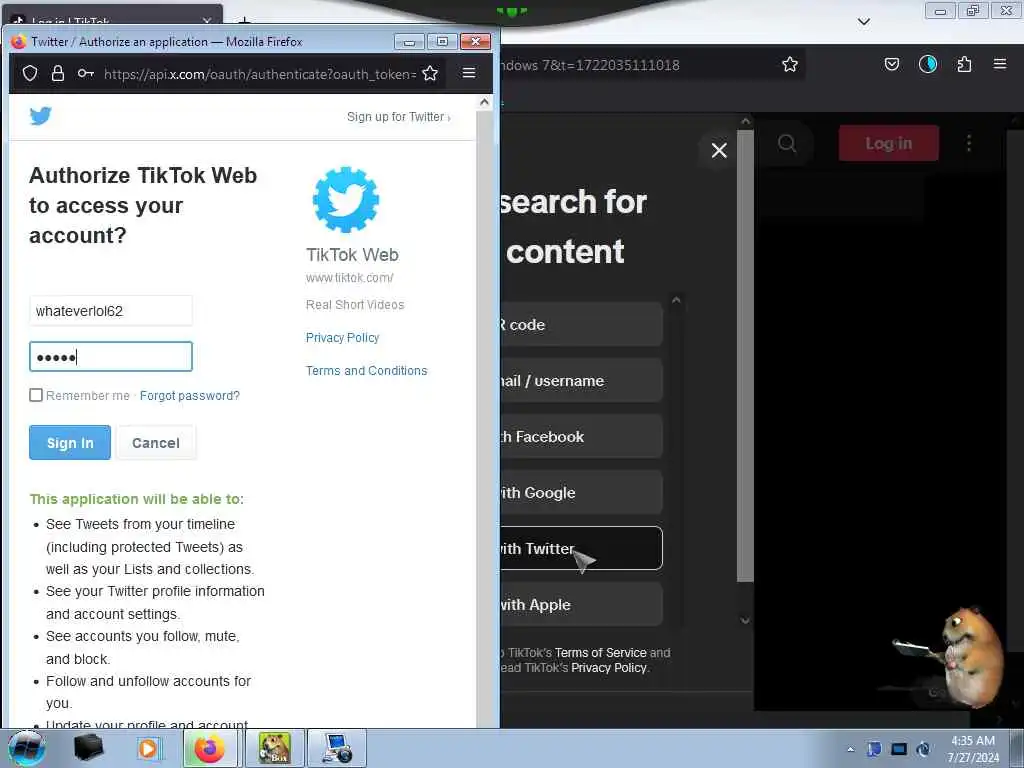The width and height of the screenshot is (1024, 768).
Task: Bookmark the TikTok page with the star icon
Action: (x=790, y=65)
